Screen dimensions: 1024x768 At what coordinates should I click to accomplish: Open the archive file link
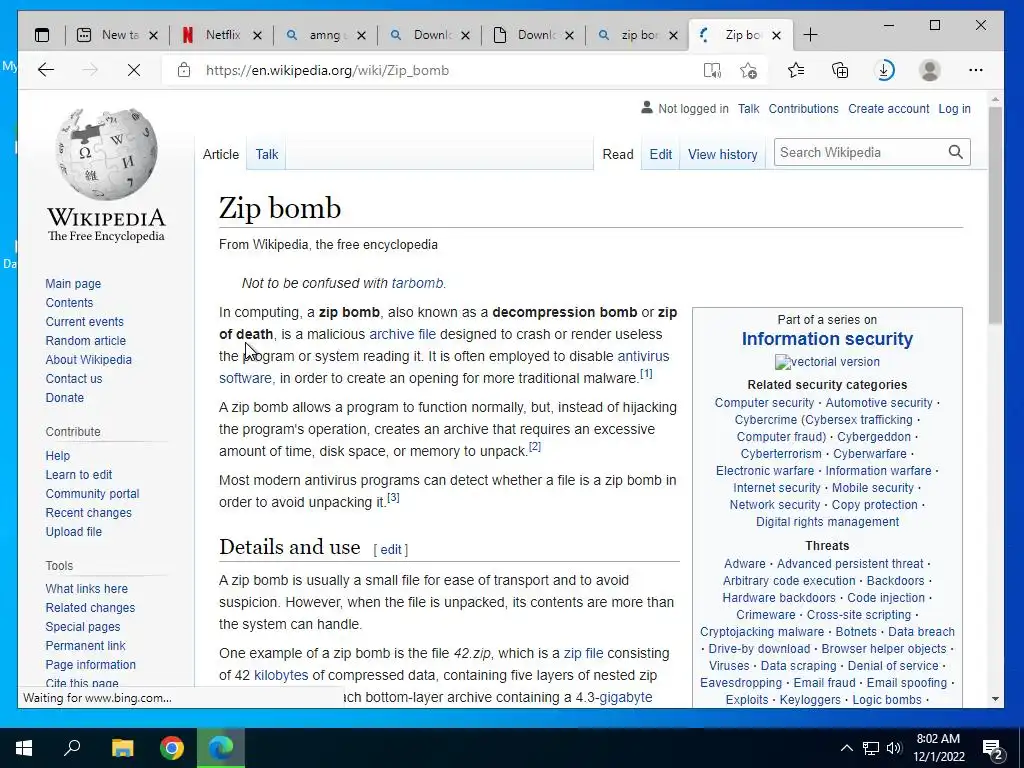(x=402, y=334)
